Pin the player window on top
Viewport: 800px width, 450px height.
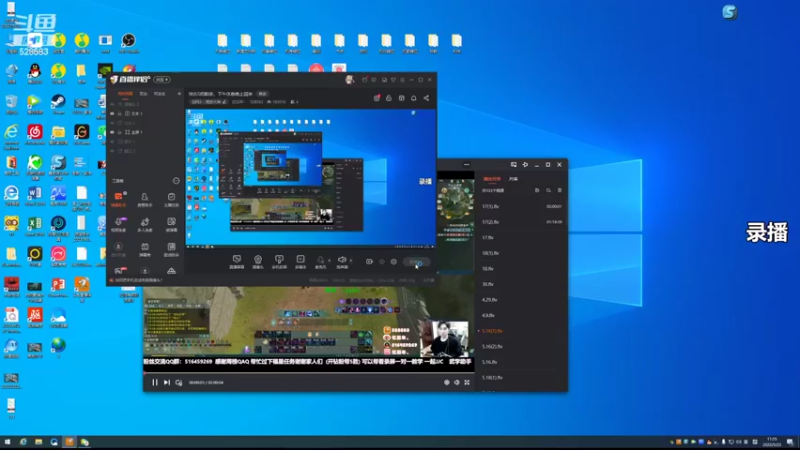click(525, 164)
